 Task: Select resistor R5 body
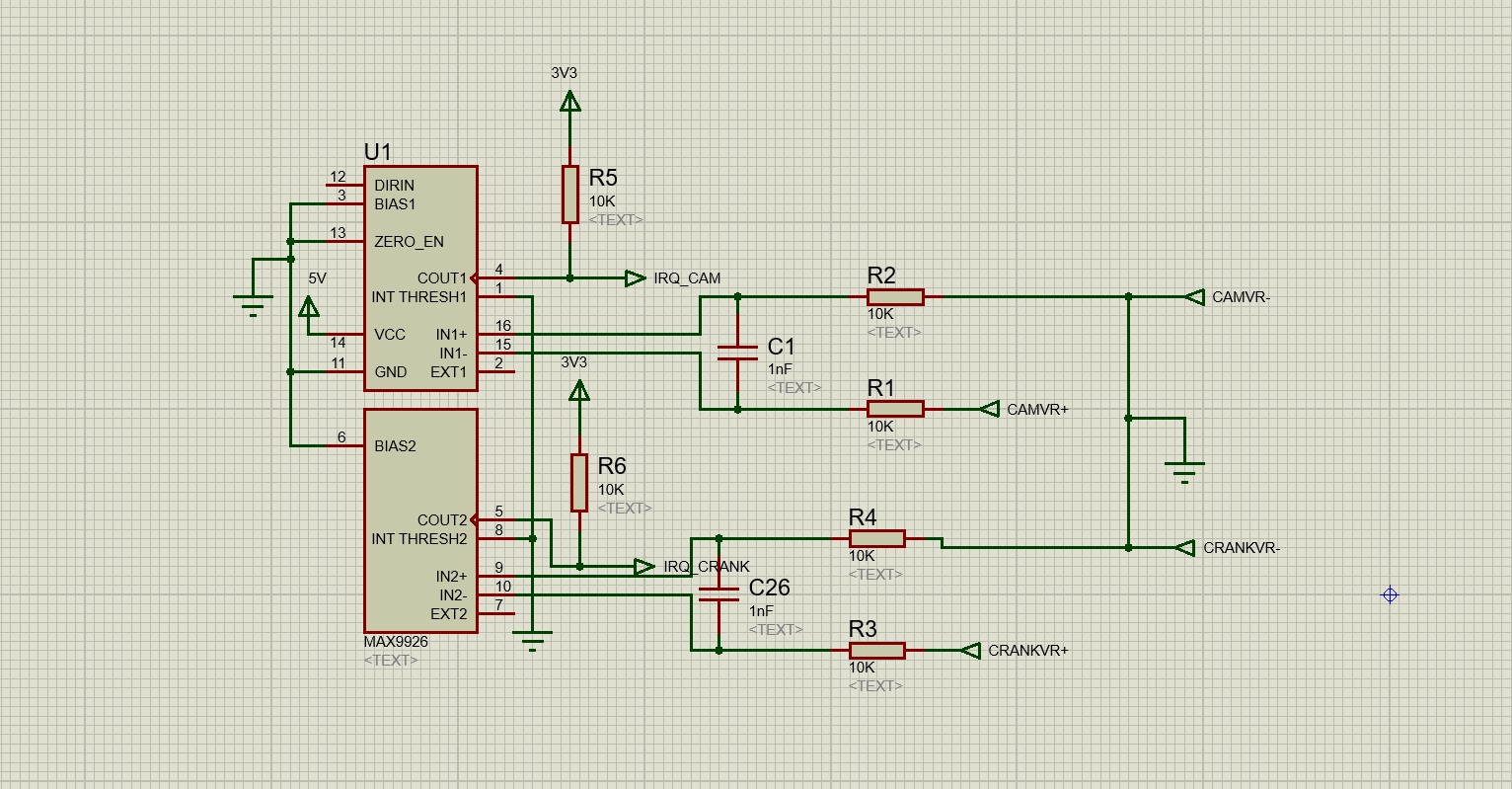(569, 195)
